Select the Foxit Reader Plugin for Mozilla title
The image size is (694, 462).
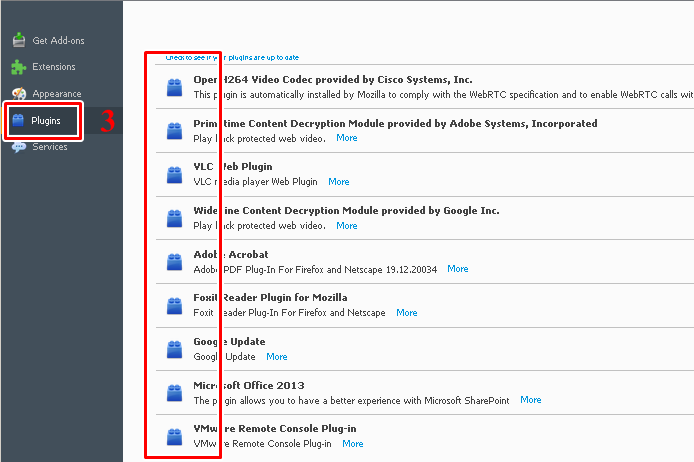click(x=270, y=297)
